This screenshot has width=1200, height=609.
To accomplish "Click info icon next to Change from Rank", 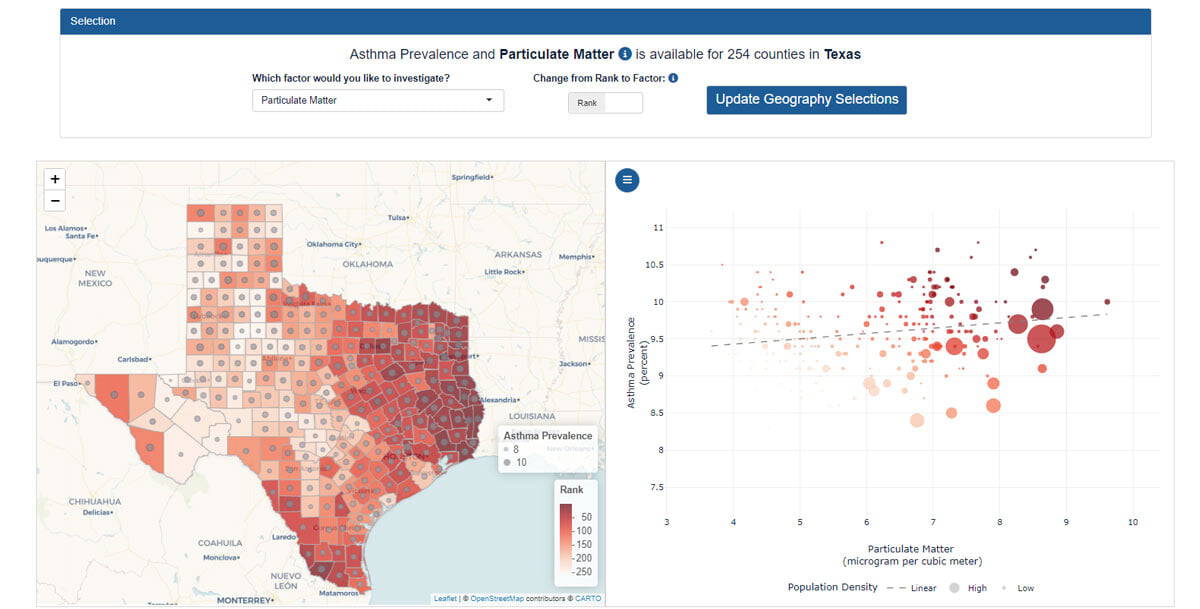I will [x=673, y=78].
